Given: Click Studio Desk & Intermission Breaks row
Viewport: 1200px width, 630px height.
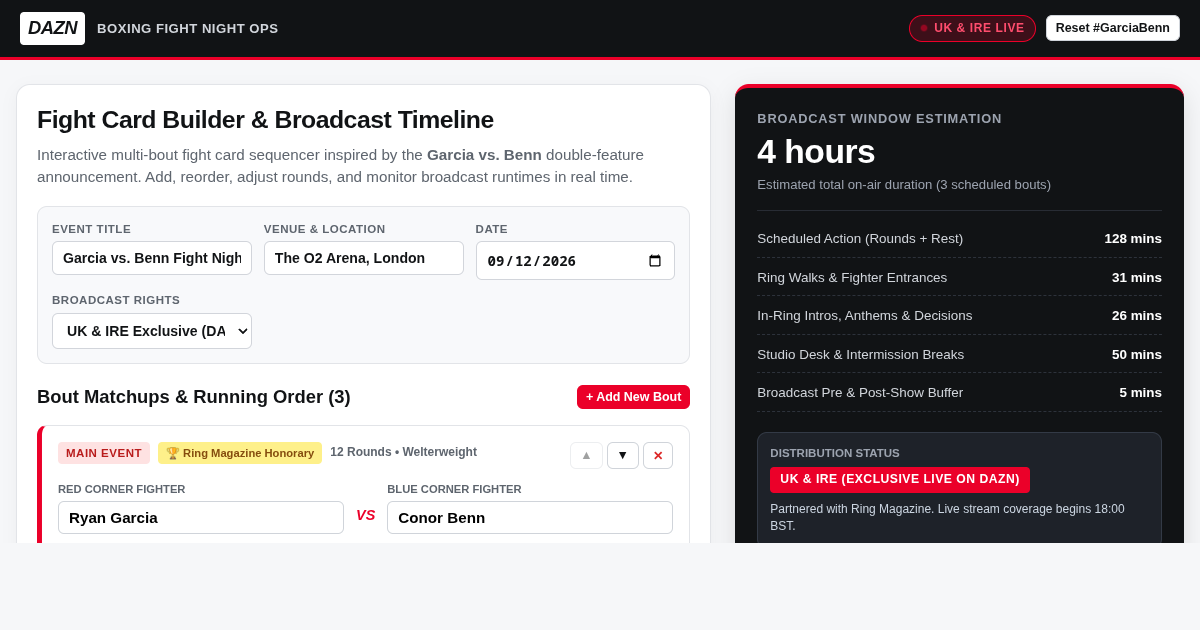Looking at the screenshot, I should pos(959,354).
